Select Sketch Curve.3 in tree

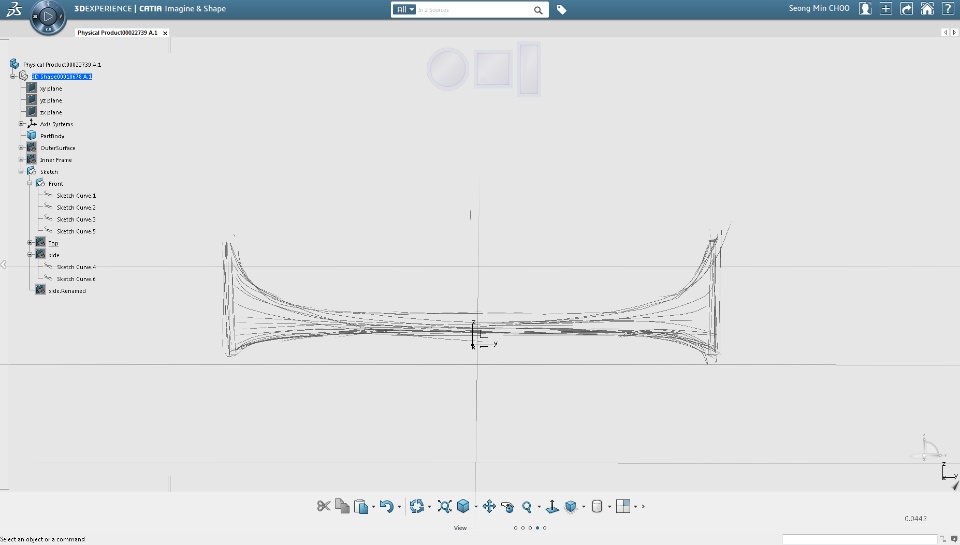[x=76, y=219]
